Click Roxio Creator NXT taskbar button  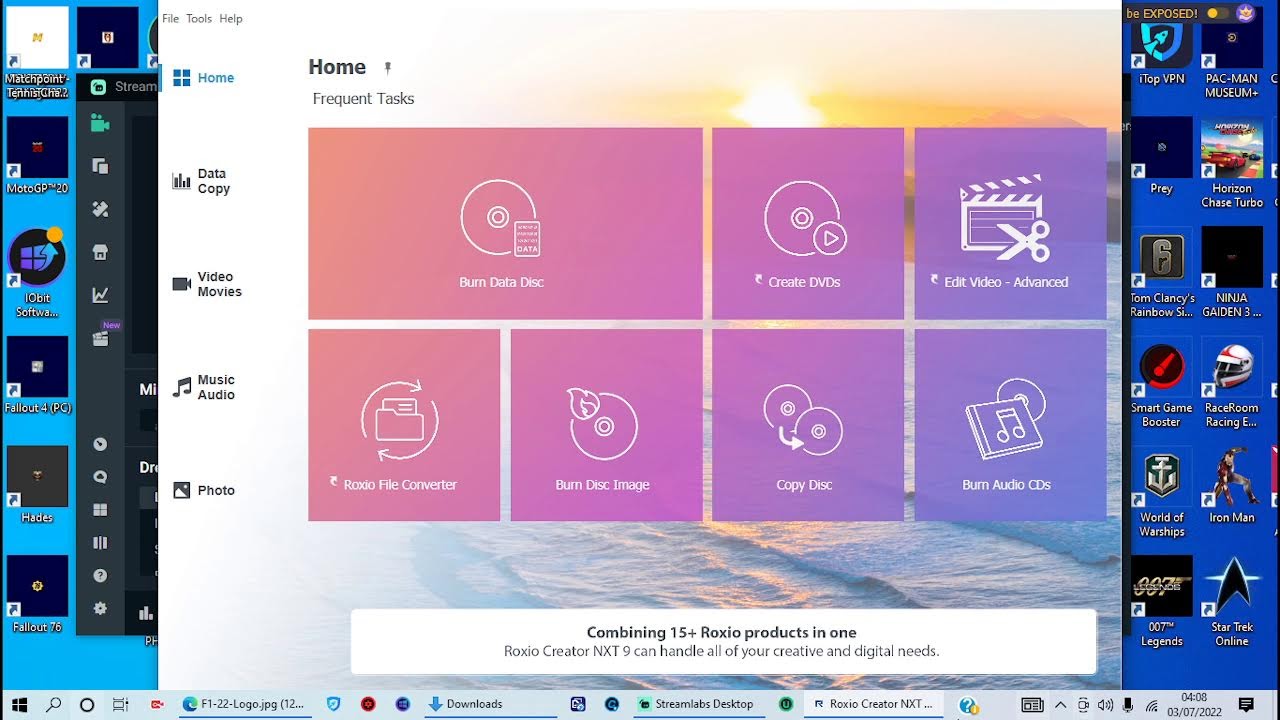[873, 704]
